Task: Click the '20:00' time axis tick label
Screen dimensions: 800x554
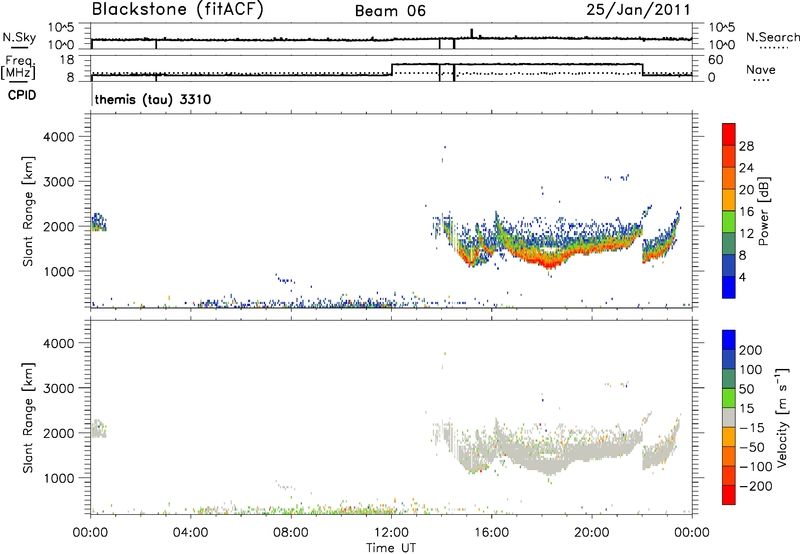Action: (592, 533)
